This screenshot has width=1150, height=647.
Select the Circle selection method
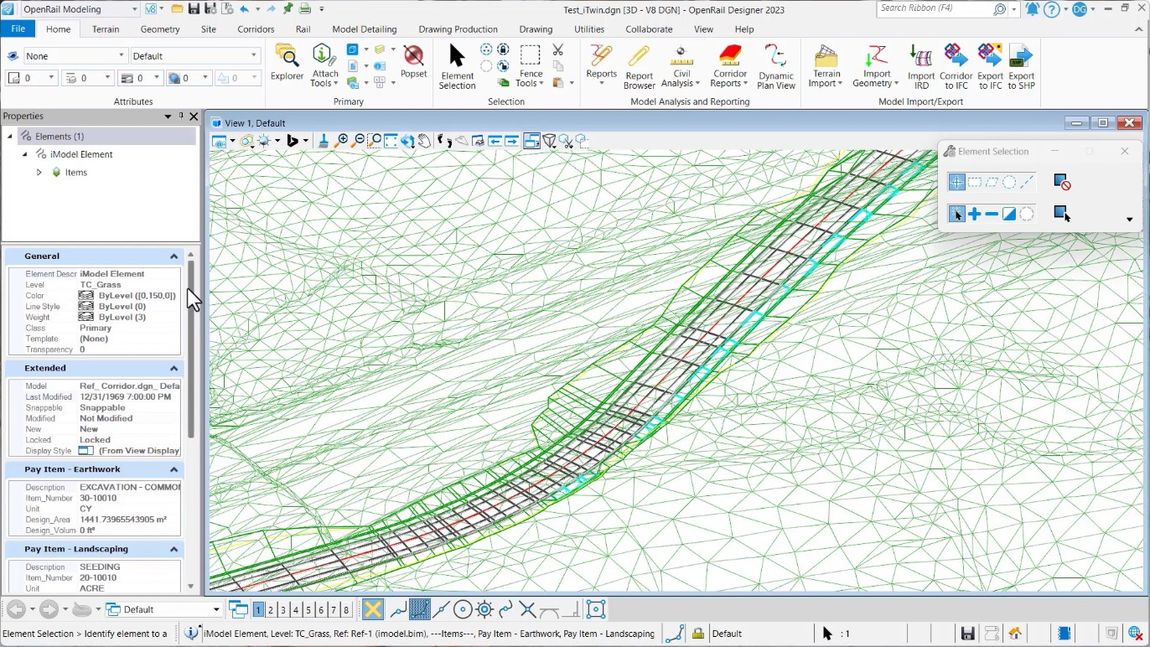coord(1008,181)
